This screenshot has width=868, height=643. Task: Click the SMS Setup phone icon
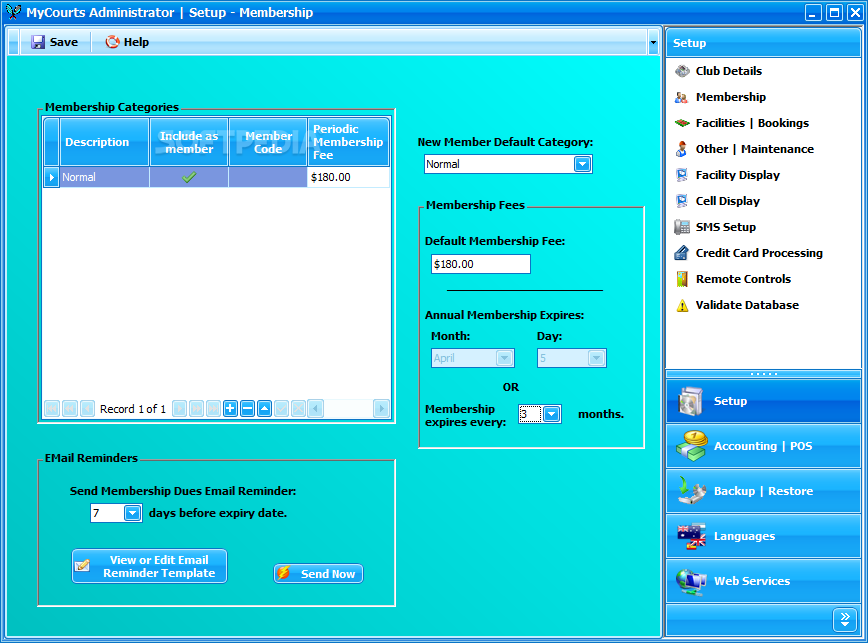681,227
